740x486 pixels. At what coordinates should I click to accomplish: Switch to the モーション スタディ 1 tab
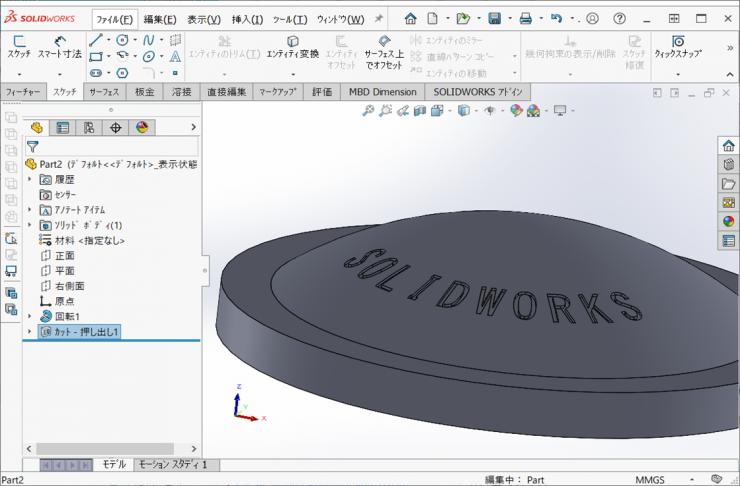[x=173, y=465]
